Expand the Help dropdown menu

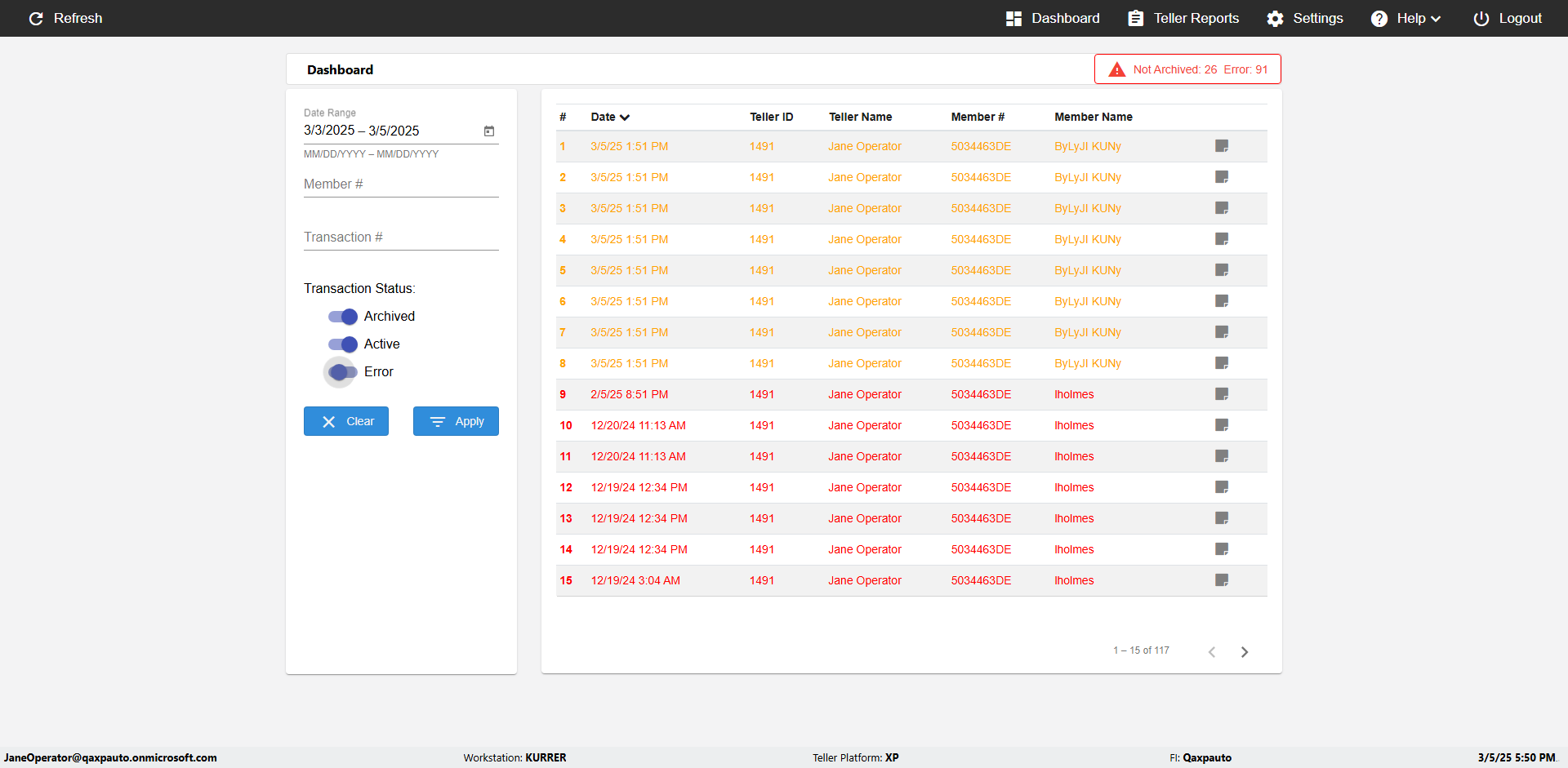pos(1406,19)
